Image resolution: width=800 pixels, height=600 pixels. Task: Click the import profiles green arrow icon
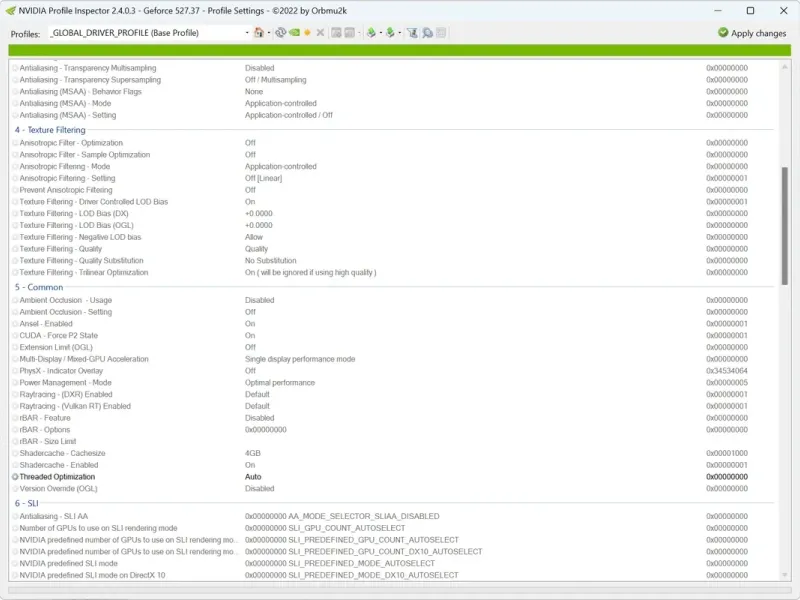(x=390, y=33)
